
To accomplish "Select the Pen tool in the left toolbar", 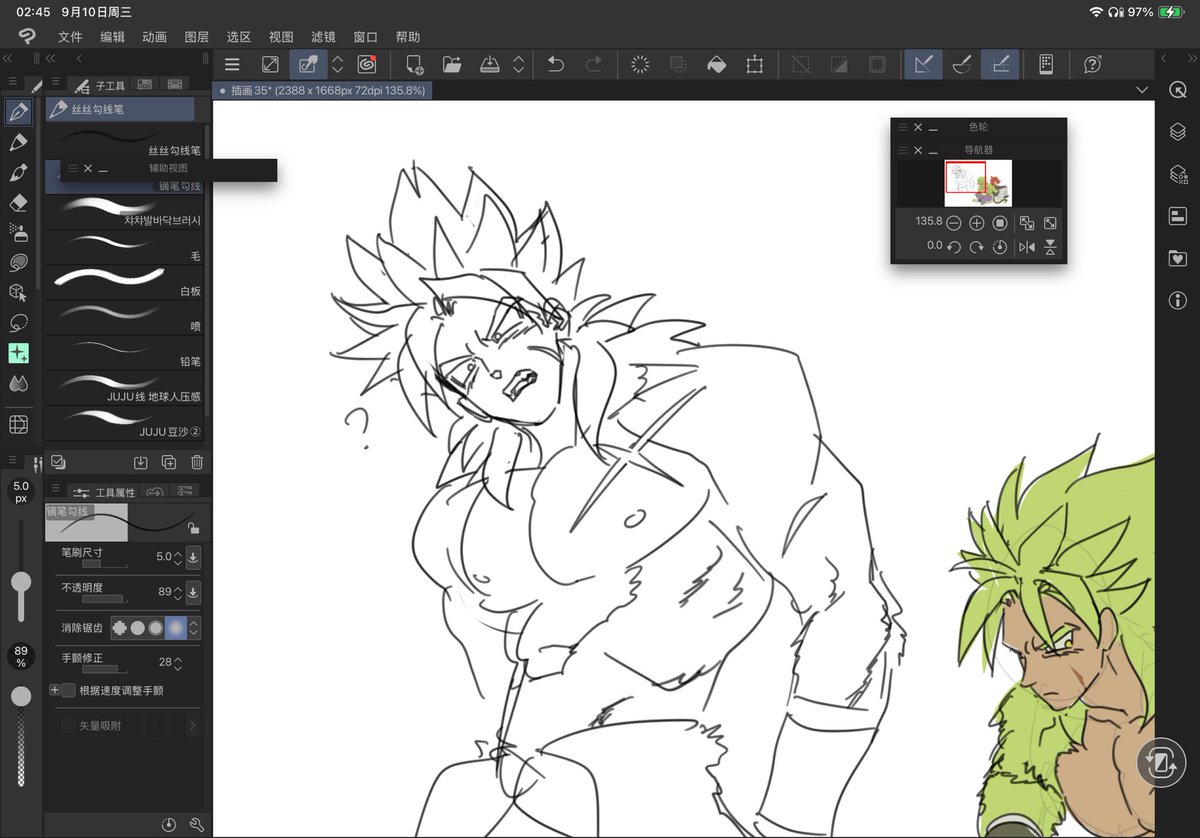I will 18,112.
